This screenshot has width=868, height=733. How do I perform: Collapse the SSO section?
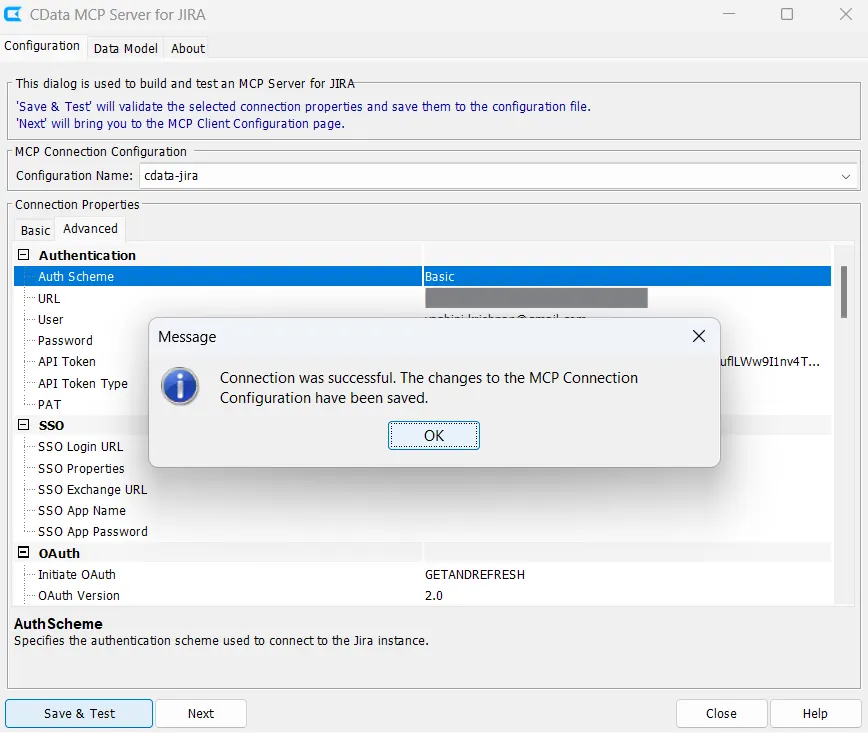[24, 425]
